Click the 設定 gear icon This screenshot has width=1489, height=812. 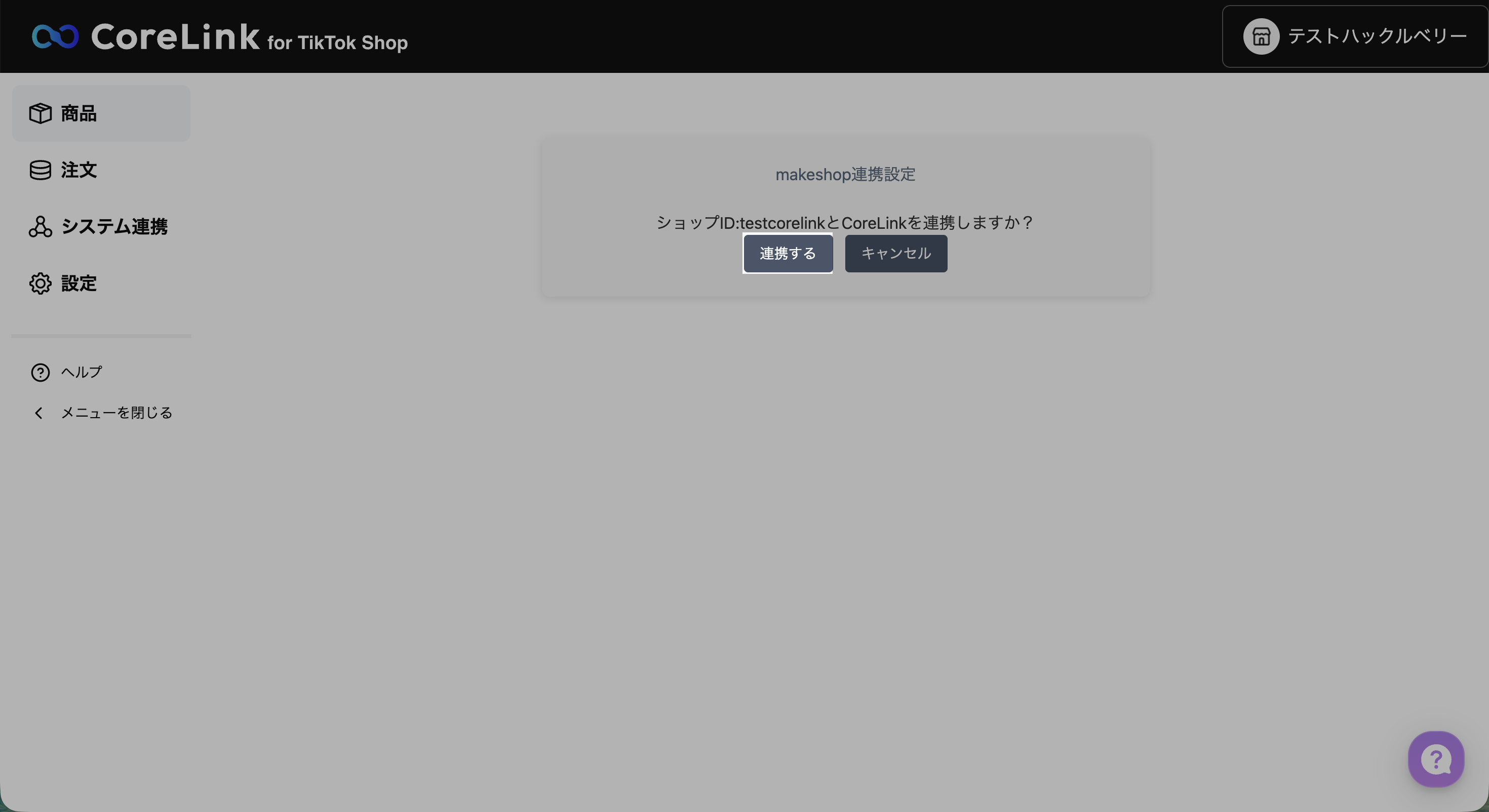41,283
